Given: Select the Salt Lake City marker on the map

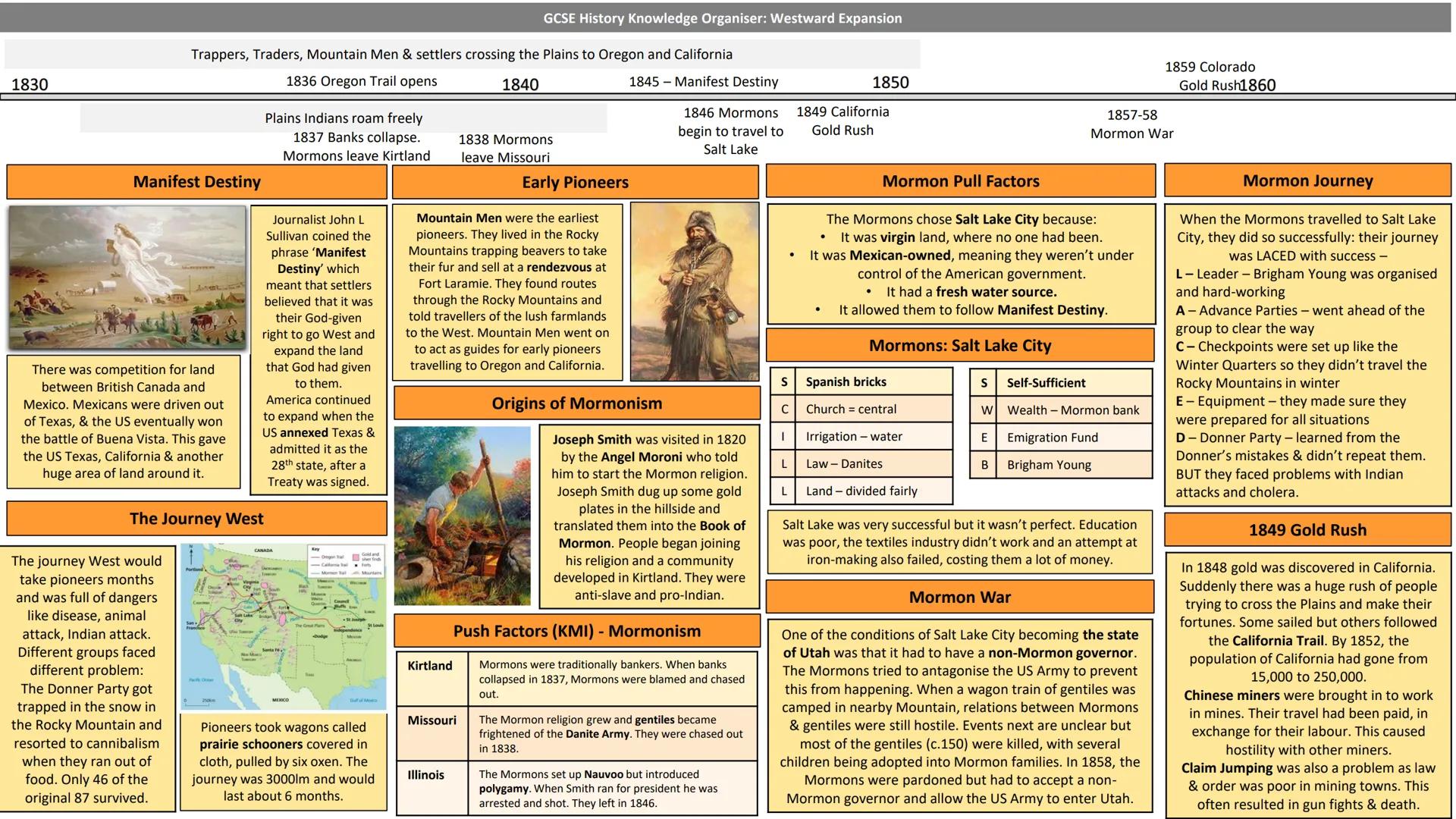Looking at the screenshot, I should [243, 617].
